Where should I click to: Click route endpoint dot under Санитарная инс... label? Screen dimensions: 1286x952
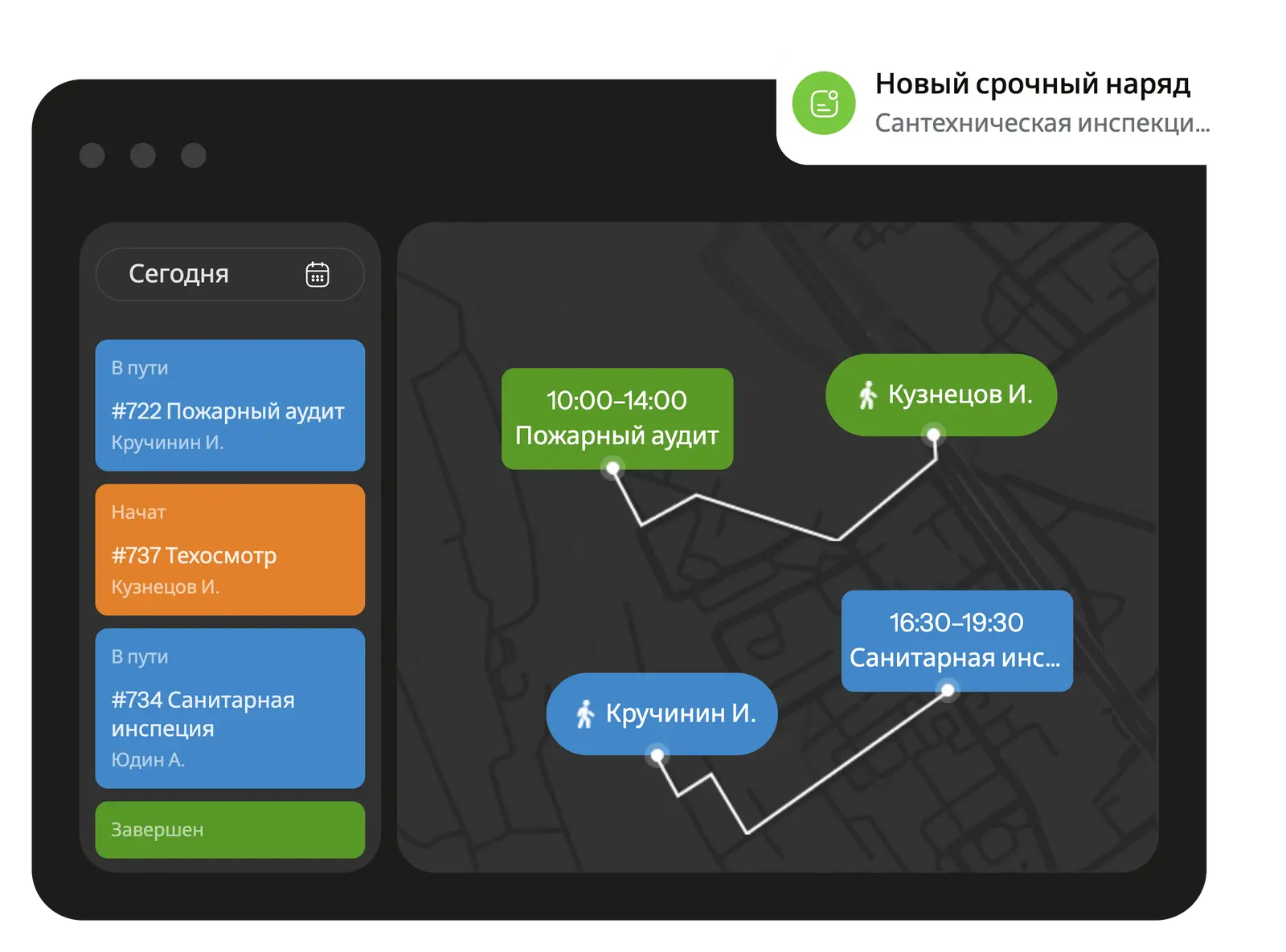[x=948, y=690]
